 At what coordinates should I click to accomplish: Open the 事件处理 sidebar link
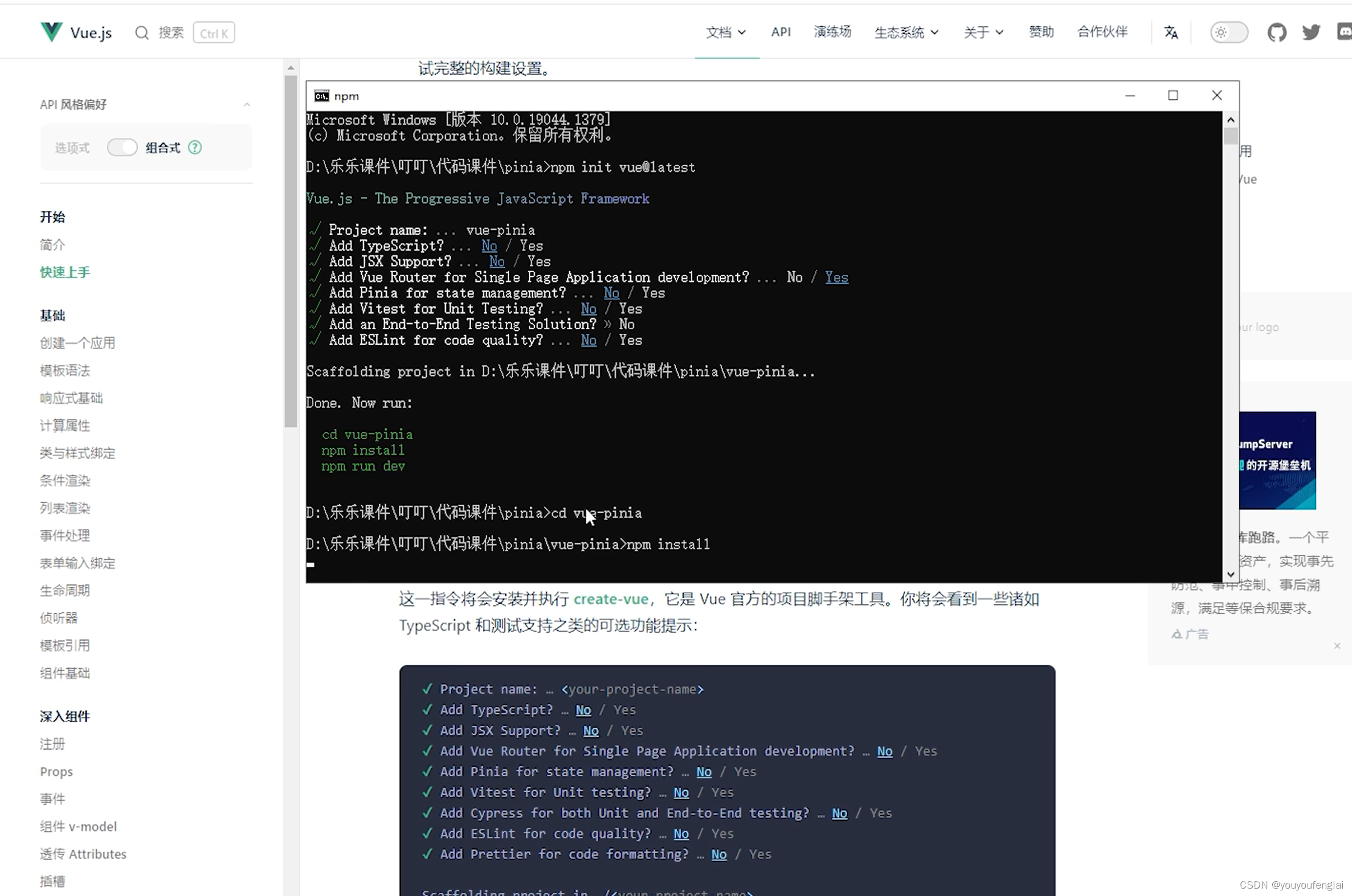65,536
